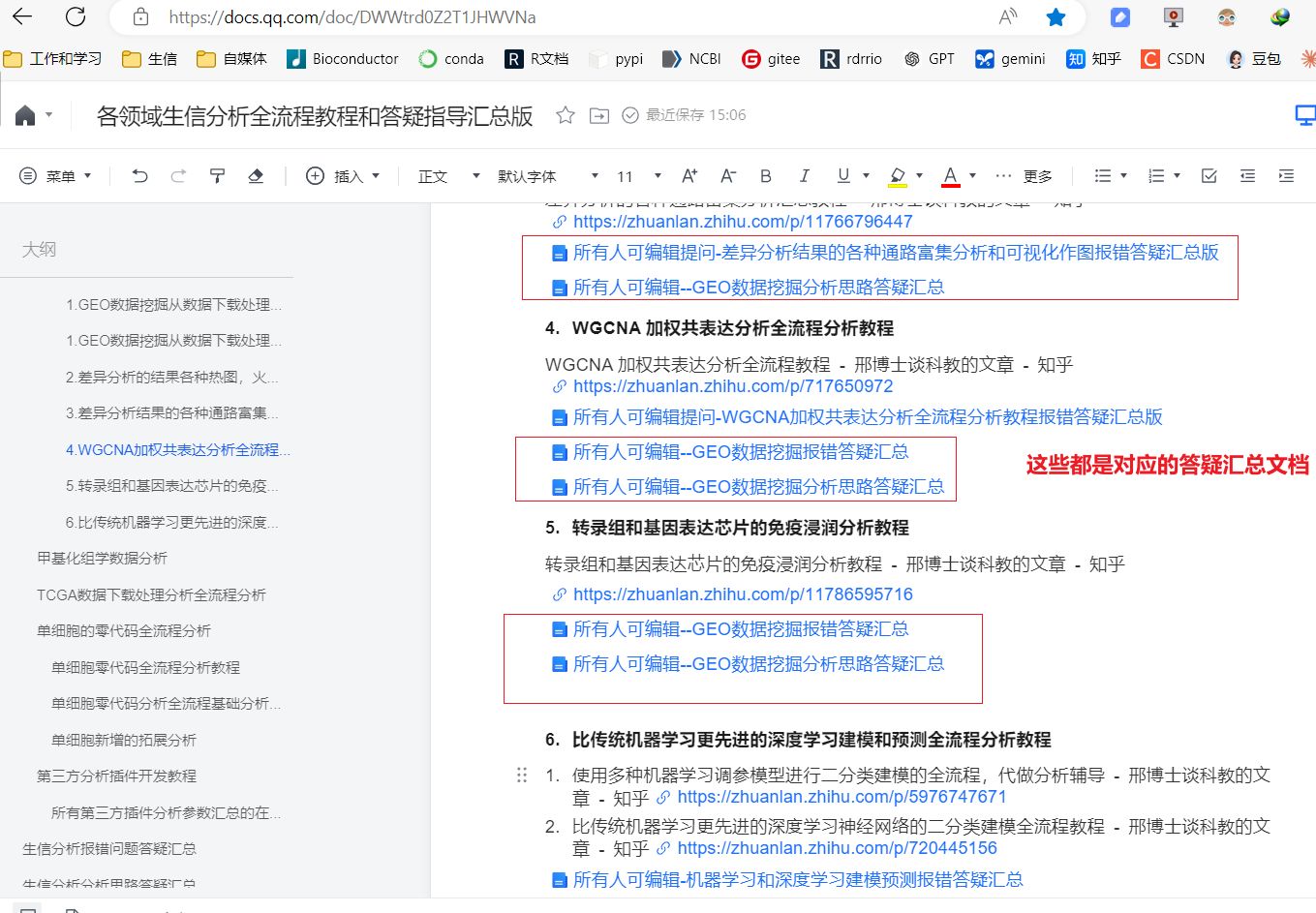1316x913 pixels.
Task: Expand bullet list style dropdown arrow
Action: tap(1123, 175)
